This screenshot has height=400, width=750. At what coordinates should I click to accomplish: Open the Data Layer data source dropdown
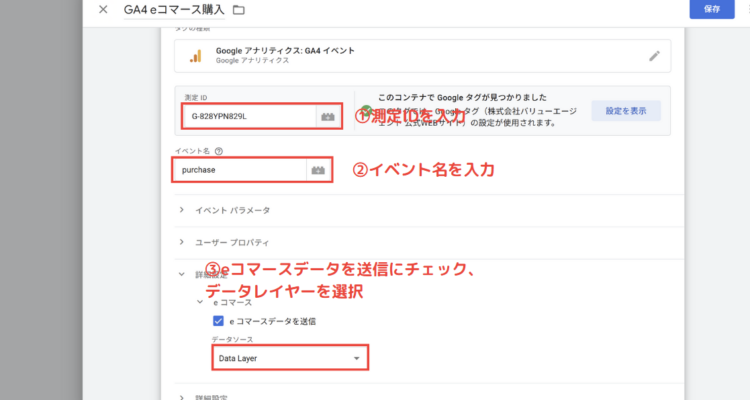click(290, 358)
